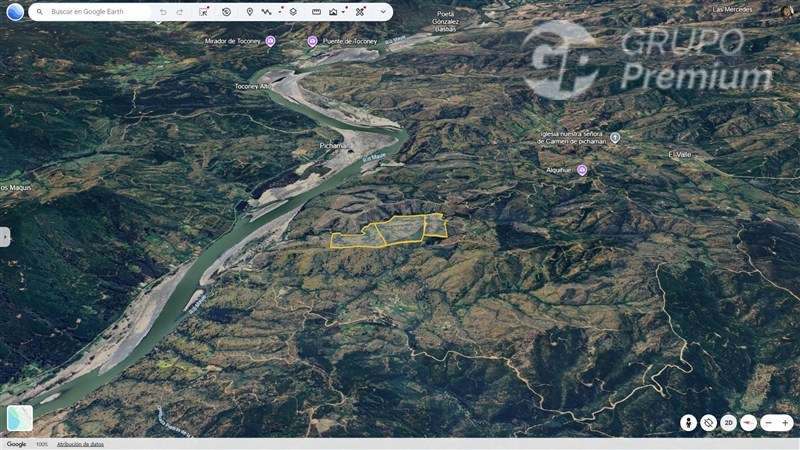Viewport: 800px width, 450px height.
Task: Open the map layers icon in toolbar
Action: [293, 12]
